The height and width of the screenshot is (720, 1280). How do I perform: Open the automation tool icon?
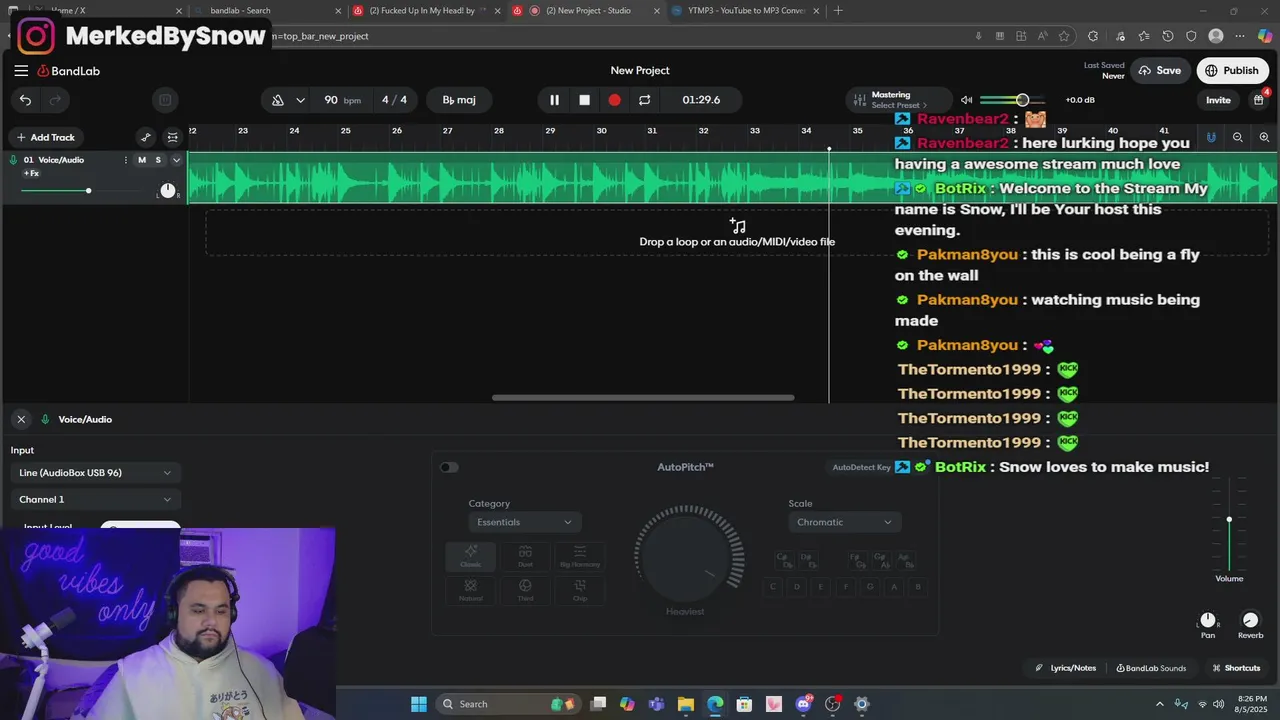coord(146,137)
